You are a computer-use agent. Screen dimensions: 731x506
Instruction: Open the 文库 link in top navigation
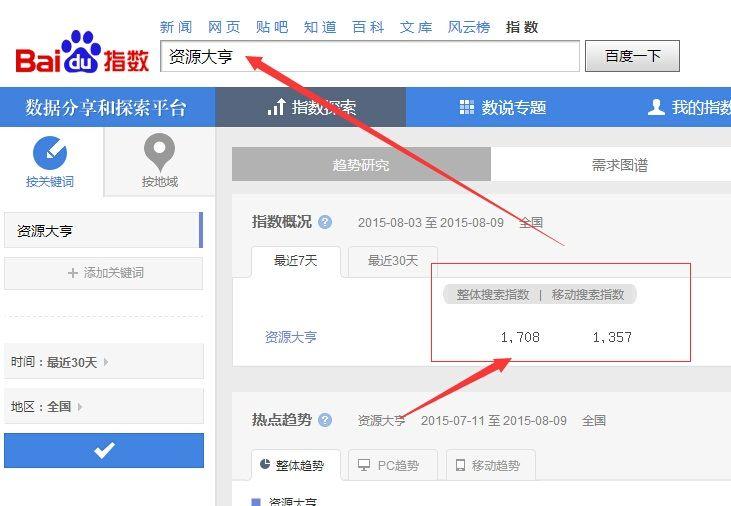point(416,27)
